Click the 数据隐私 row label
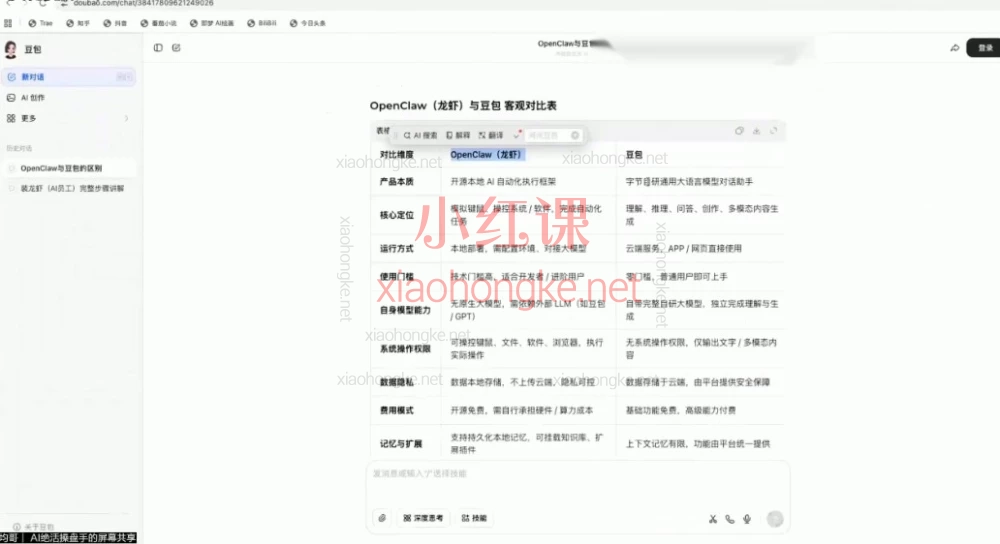 coord(397,382)
